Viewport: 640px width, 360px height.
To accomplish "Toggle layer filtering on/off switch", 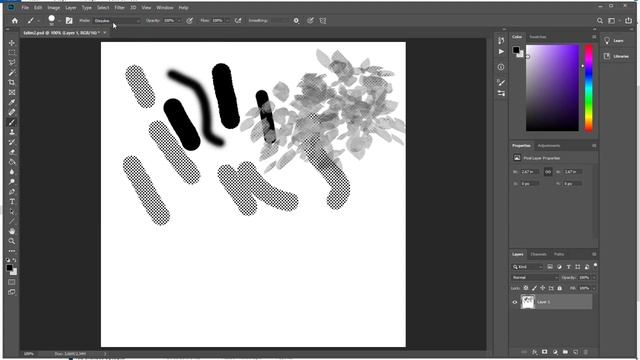I will [596, 266].
